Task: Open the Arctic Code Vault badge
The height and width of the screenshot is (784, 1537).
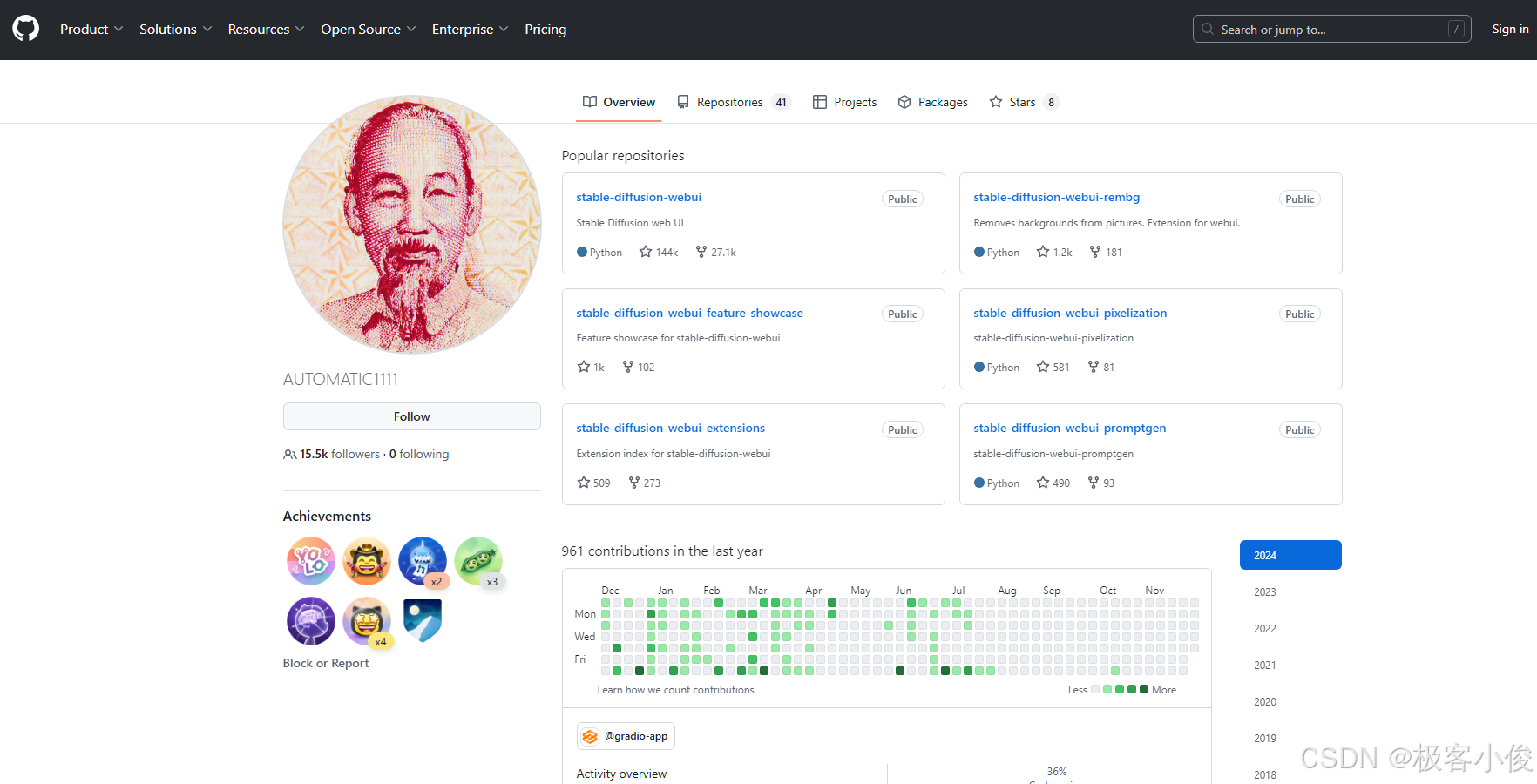Action: [x=423, y=621]
